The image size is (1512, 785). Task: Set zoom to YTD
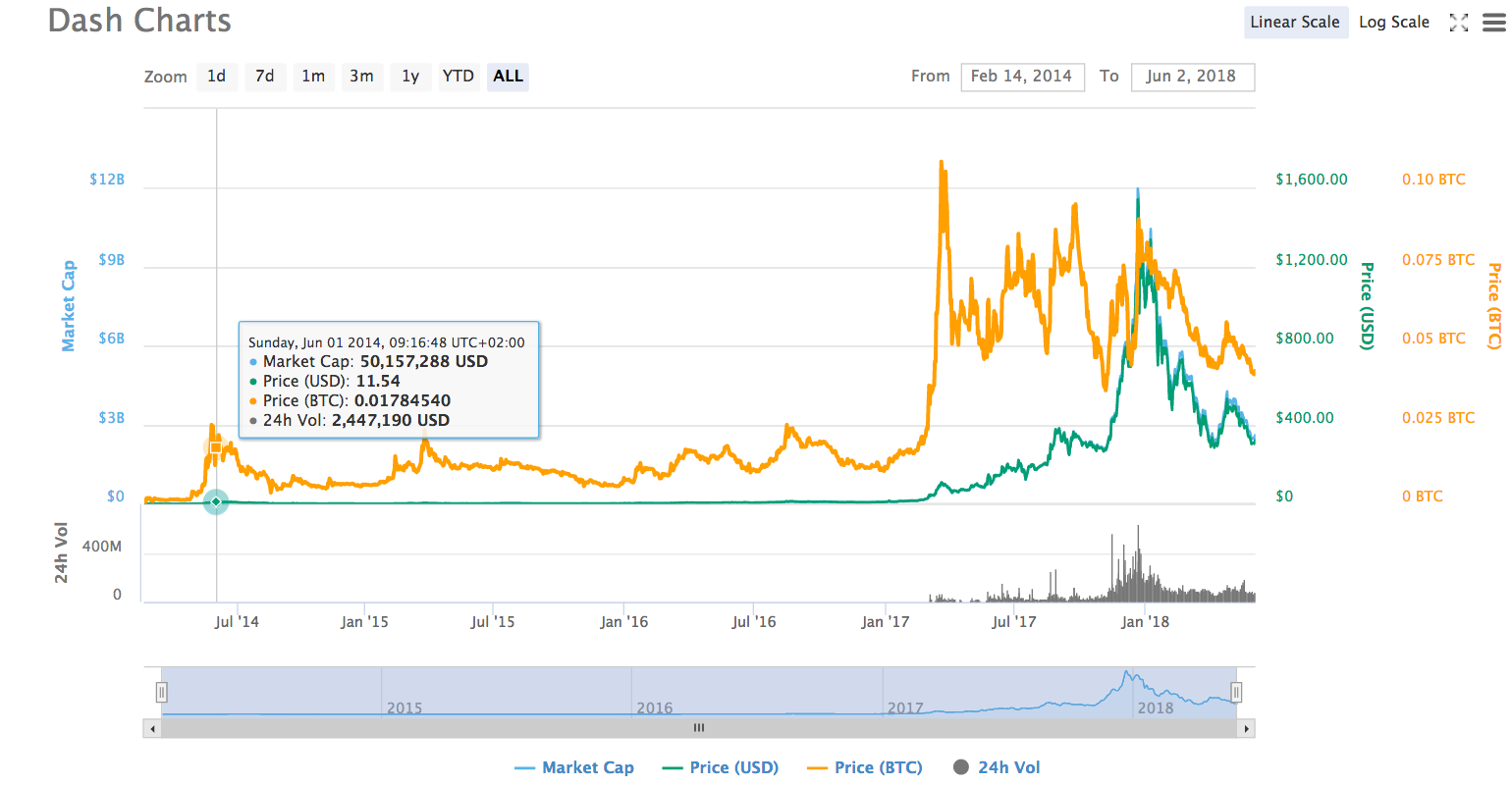[x=459, y=77]
